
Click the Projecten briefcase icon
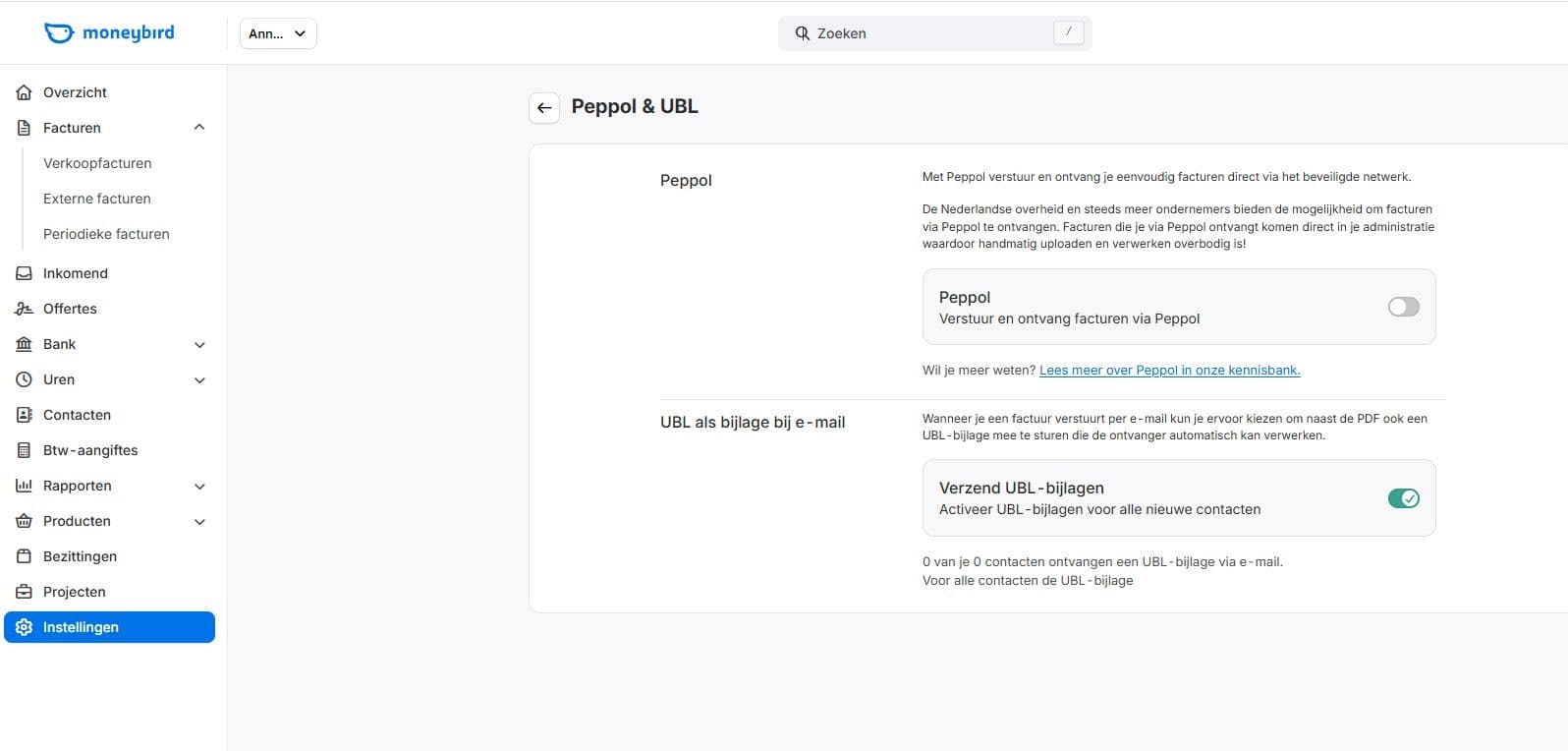coord(25,592)
